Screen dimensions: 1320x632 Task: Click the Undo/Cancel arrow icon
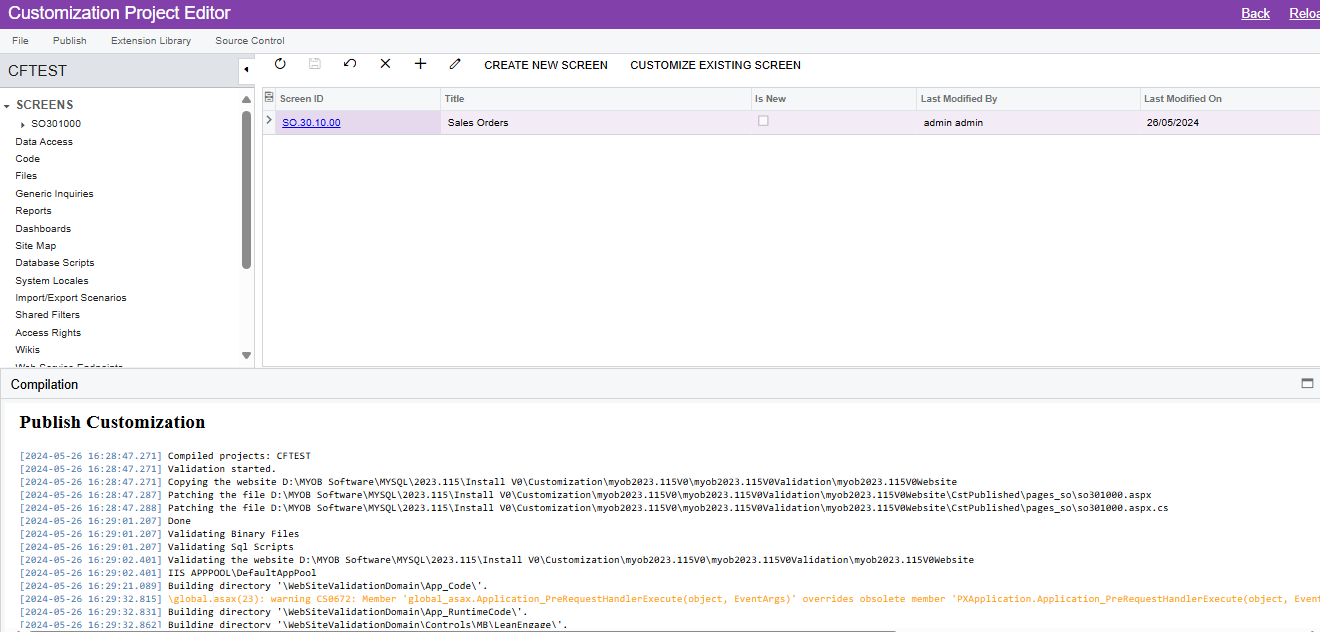coord(350,64)
